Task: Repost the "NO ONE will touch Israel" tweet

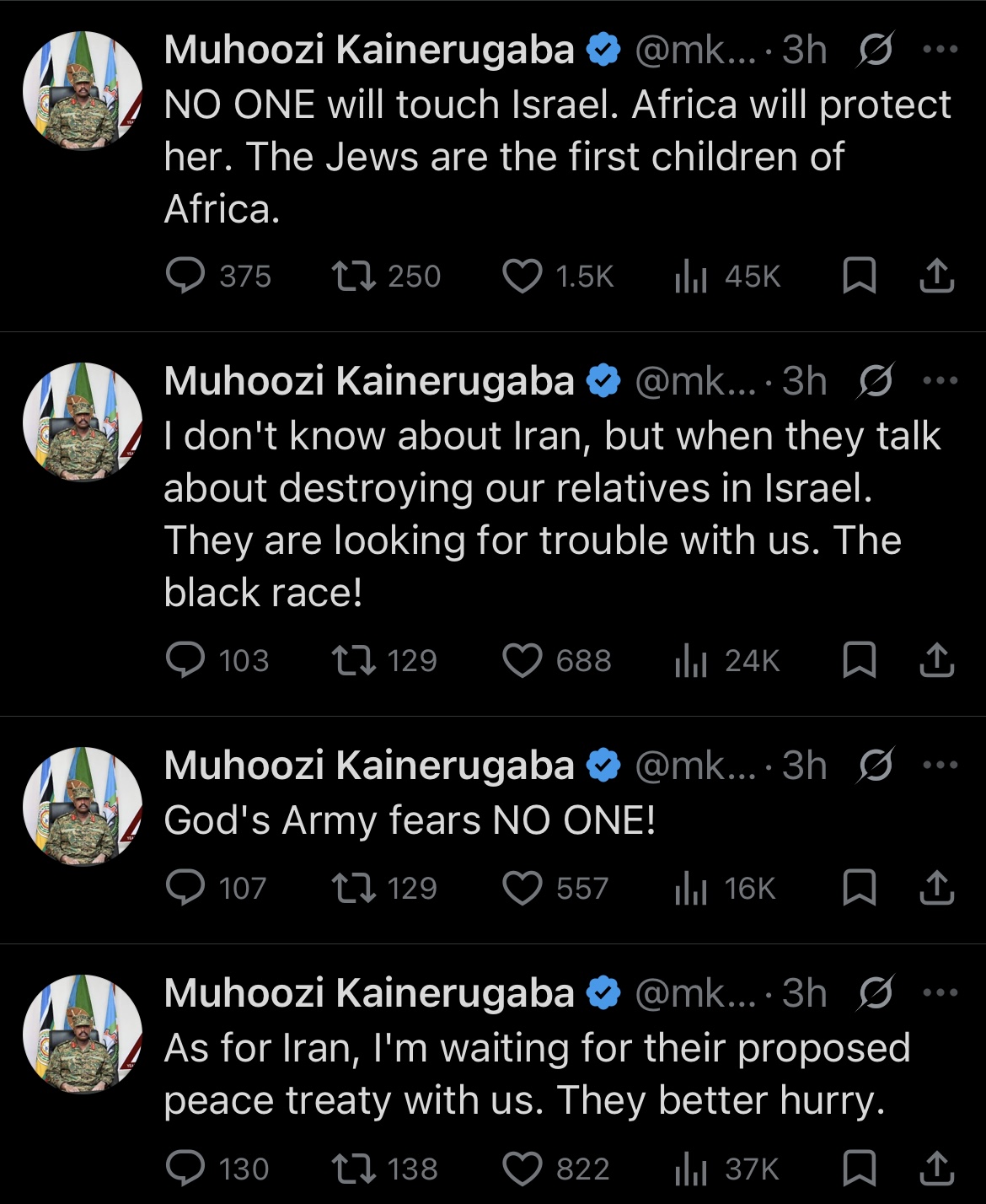Action: tap(354, 276)
